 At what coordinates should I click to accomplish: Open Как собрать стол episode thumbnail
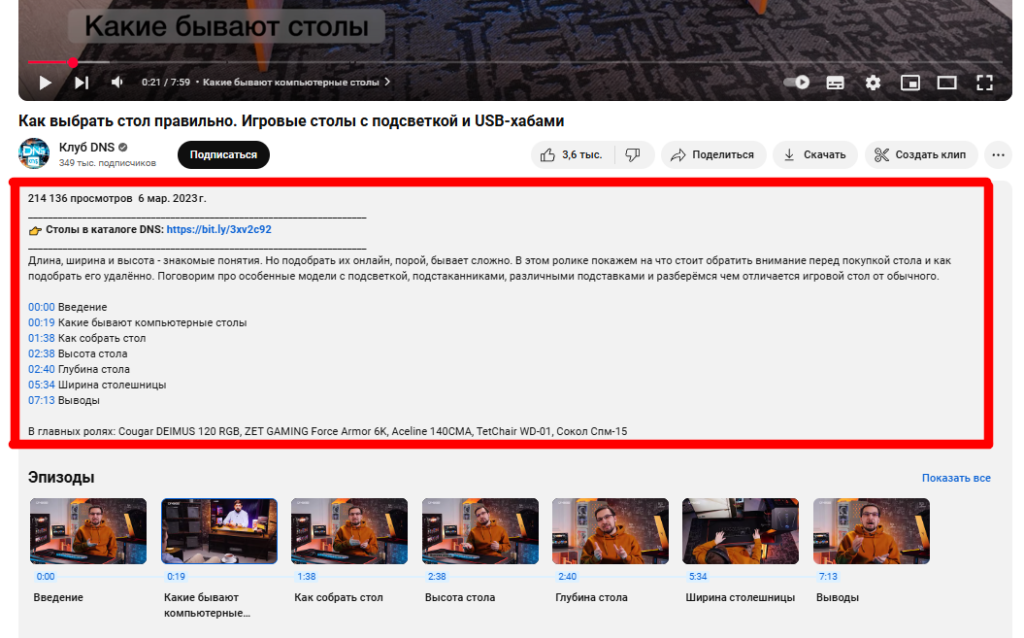[349, 531]
